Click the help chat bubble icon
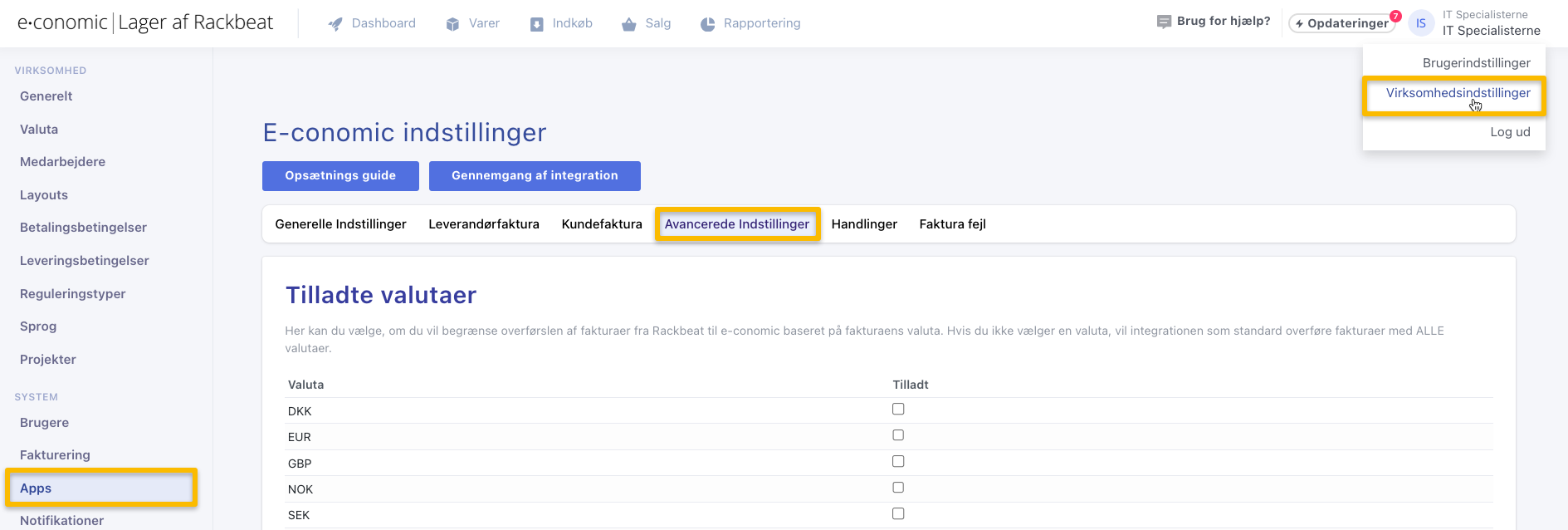This screenshot has width=1568, height=530. pos(1164,22)
